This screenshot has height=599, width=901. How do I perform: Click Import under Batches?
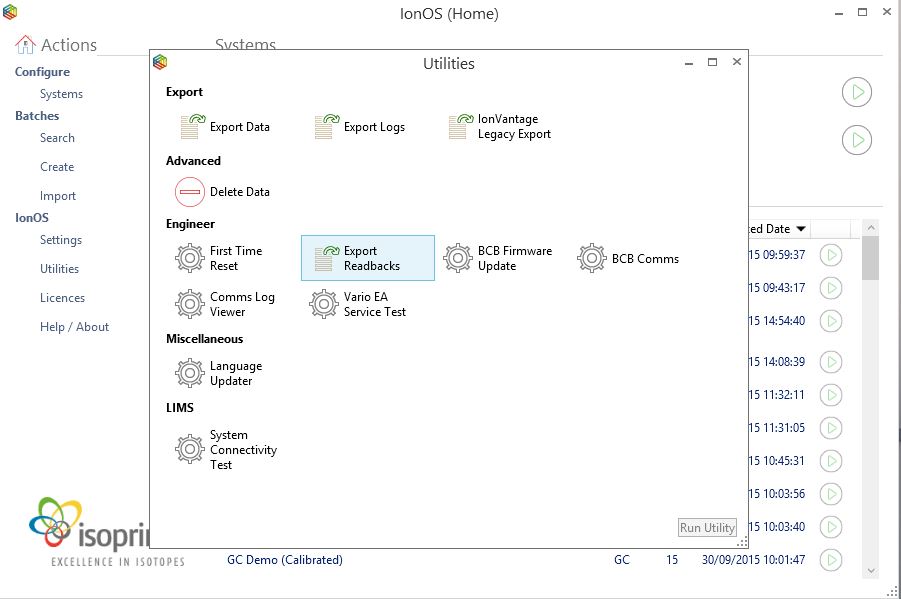[58, 196]
